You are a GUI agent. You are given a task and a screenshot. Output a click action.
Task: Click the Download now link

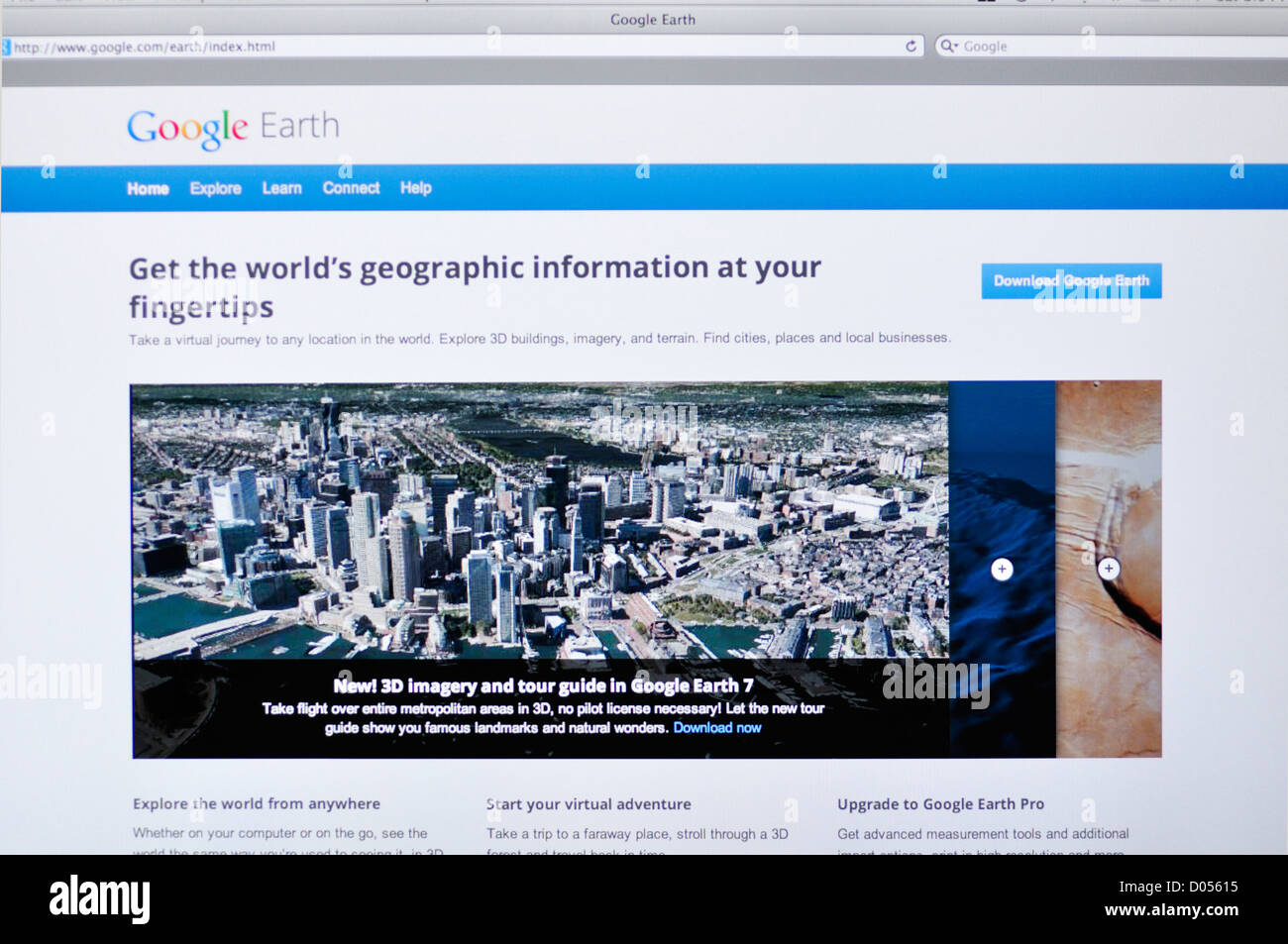(717, 727)
